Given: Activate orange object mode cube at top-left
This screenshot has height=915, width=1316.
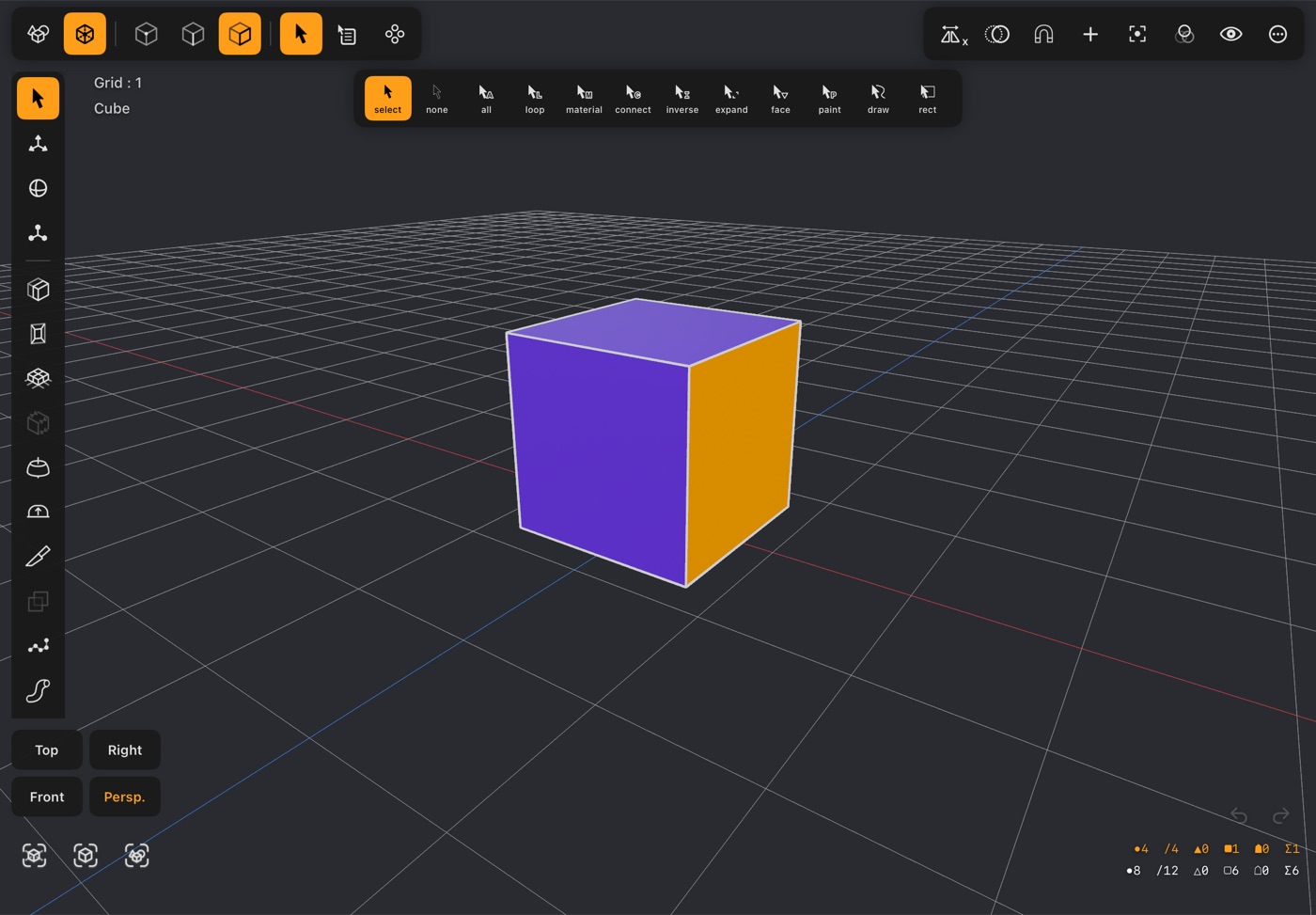Looking at the screenshot, I should point(85,34).
